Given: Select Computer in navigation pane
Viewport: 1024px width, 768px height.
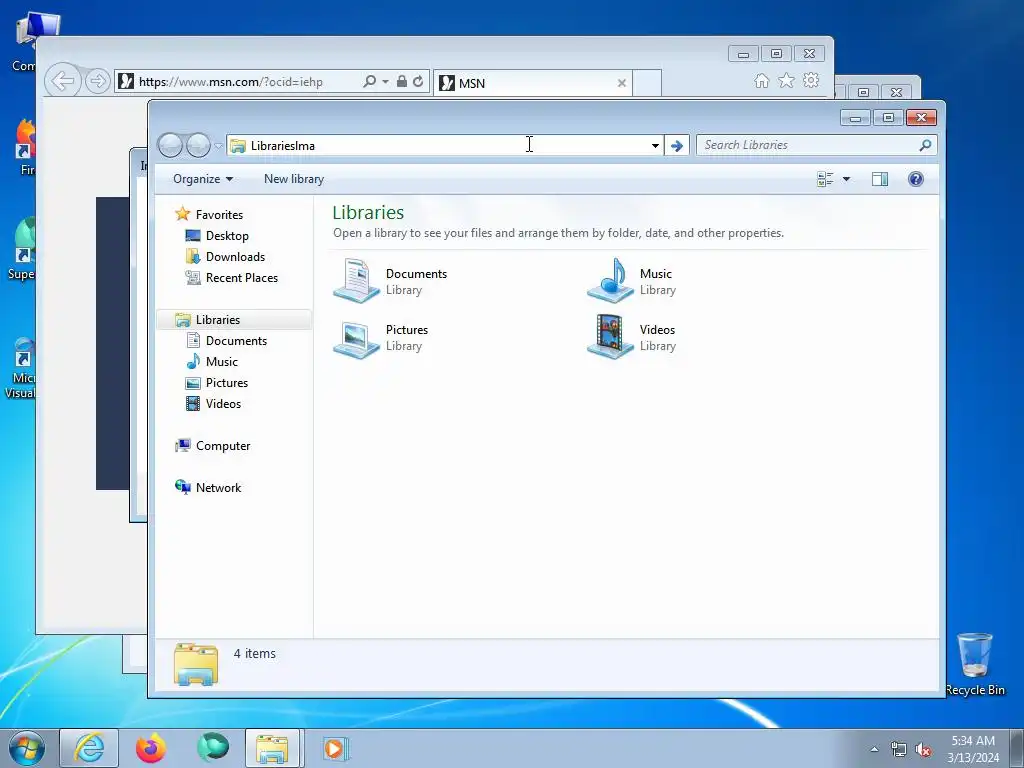Looking at the screenshot, I should point(223,446).
